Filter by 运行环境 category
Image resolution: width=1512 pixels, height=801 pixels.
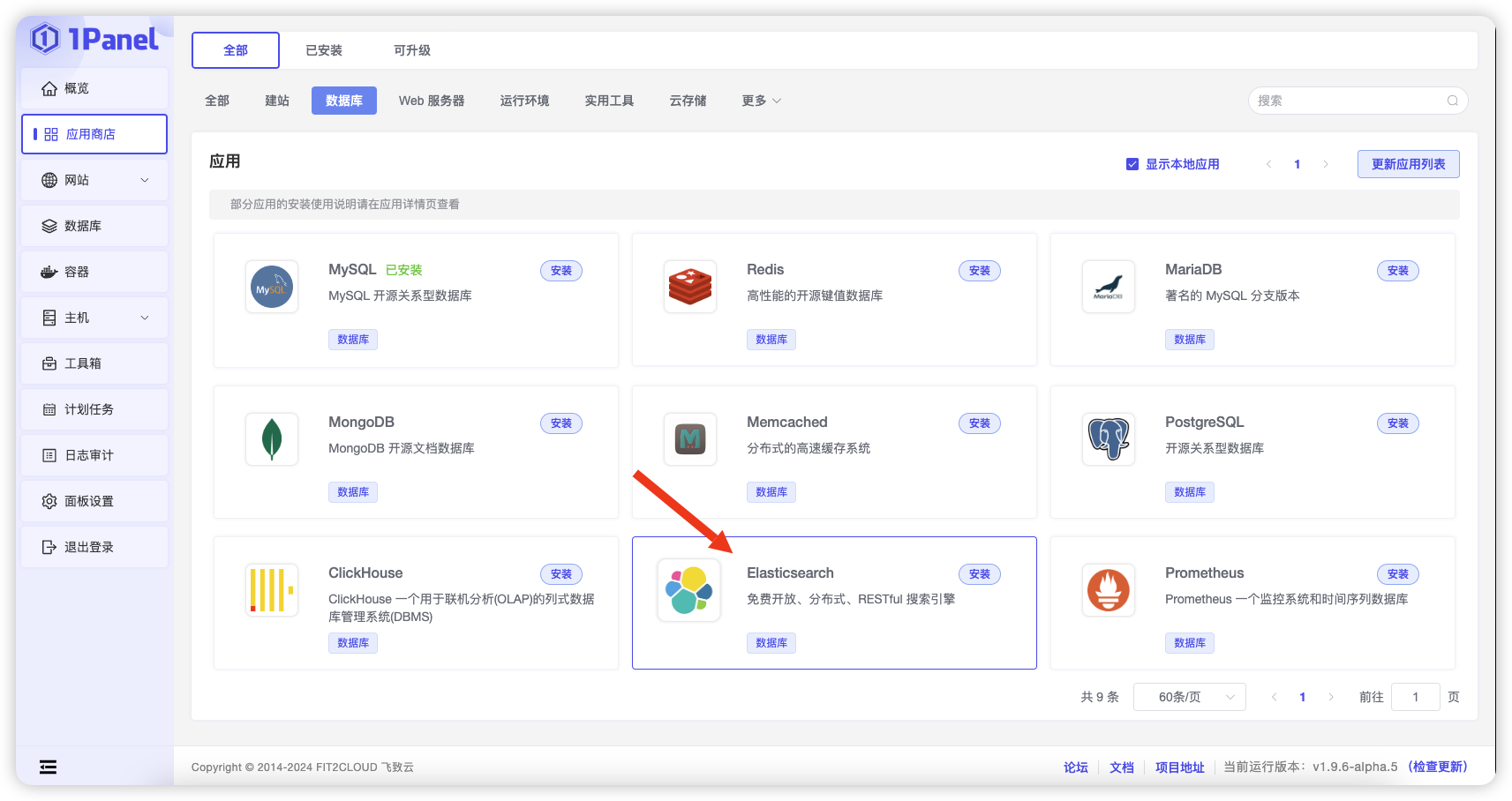point(524,101)
